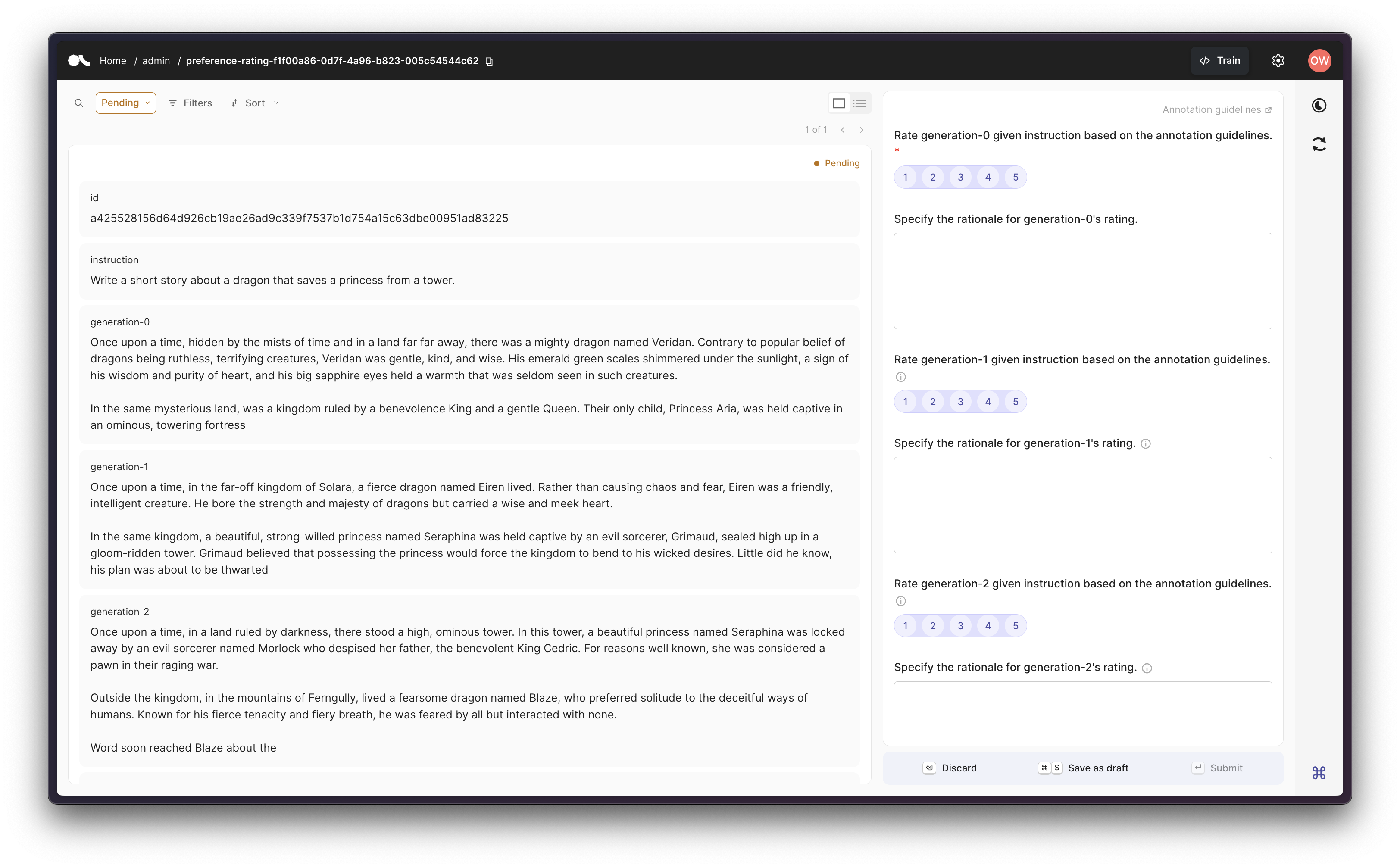The width and height of the screenshot is (1400, 868).
Task: Switch to Pending status tab
Action: [x=125, y=103]
